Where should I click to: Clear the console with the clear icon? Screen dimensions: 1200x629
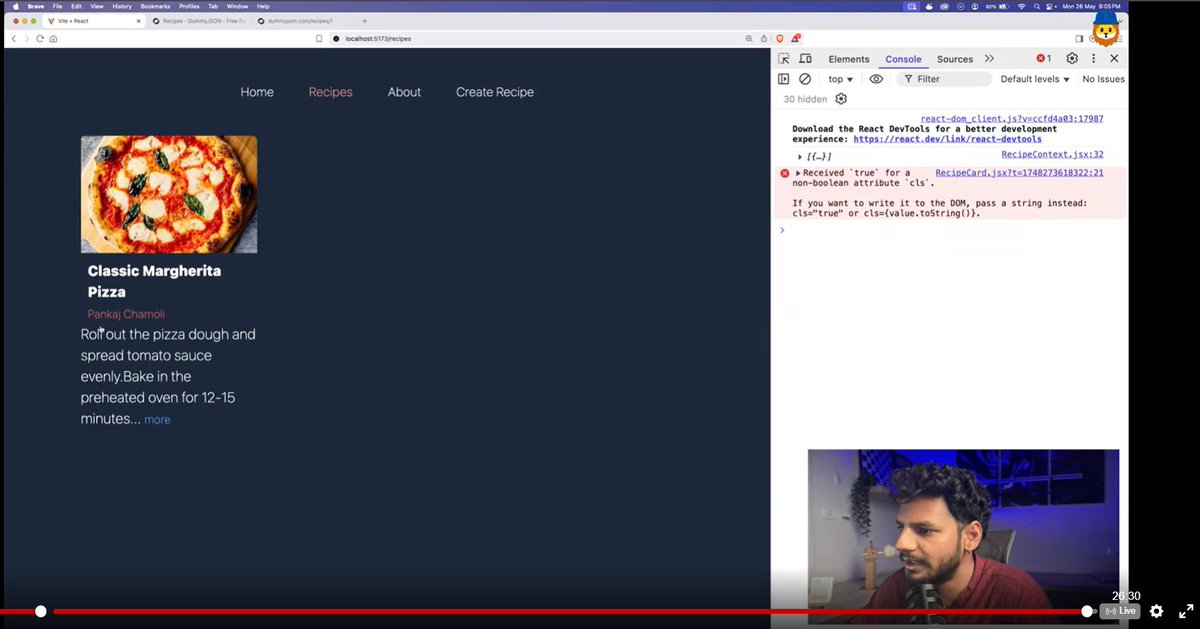803,78
